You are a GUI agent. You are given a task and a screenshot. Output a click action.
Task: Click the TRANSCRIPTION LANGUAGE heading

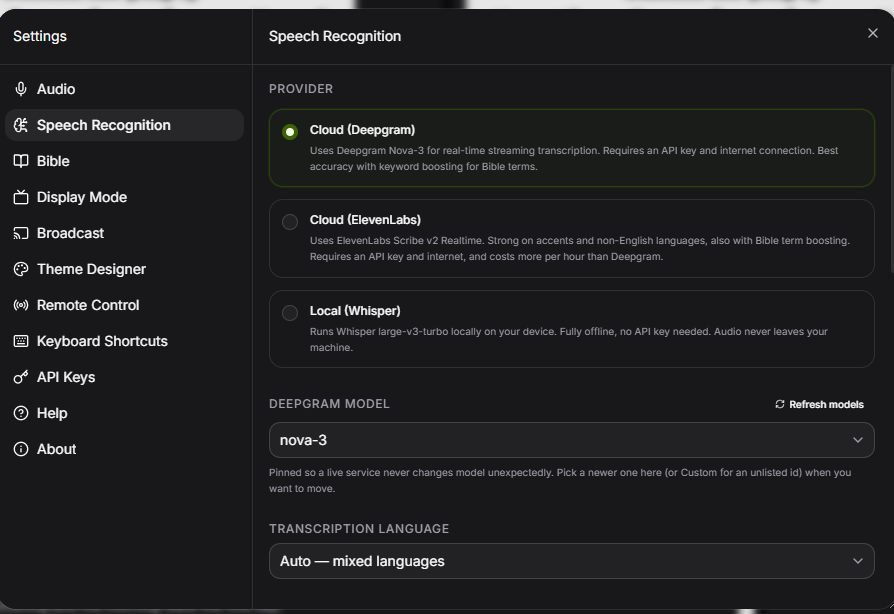(x=359, y=528)
